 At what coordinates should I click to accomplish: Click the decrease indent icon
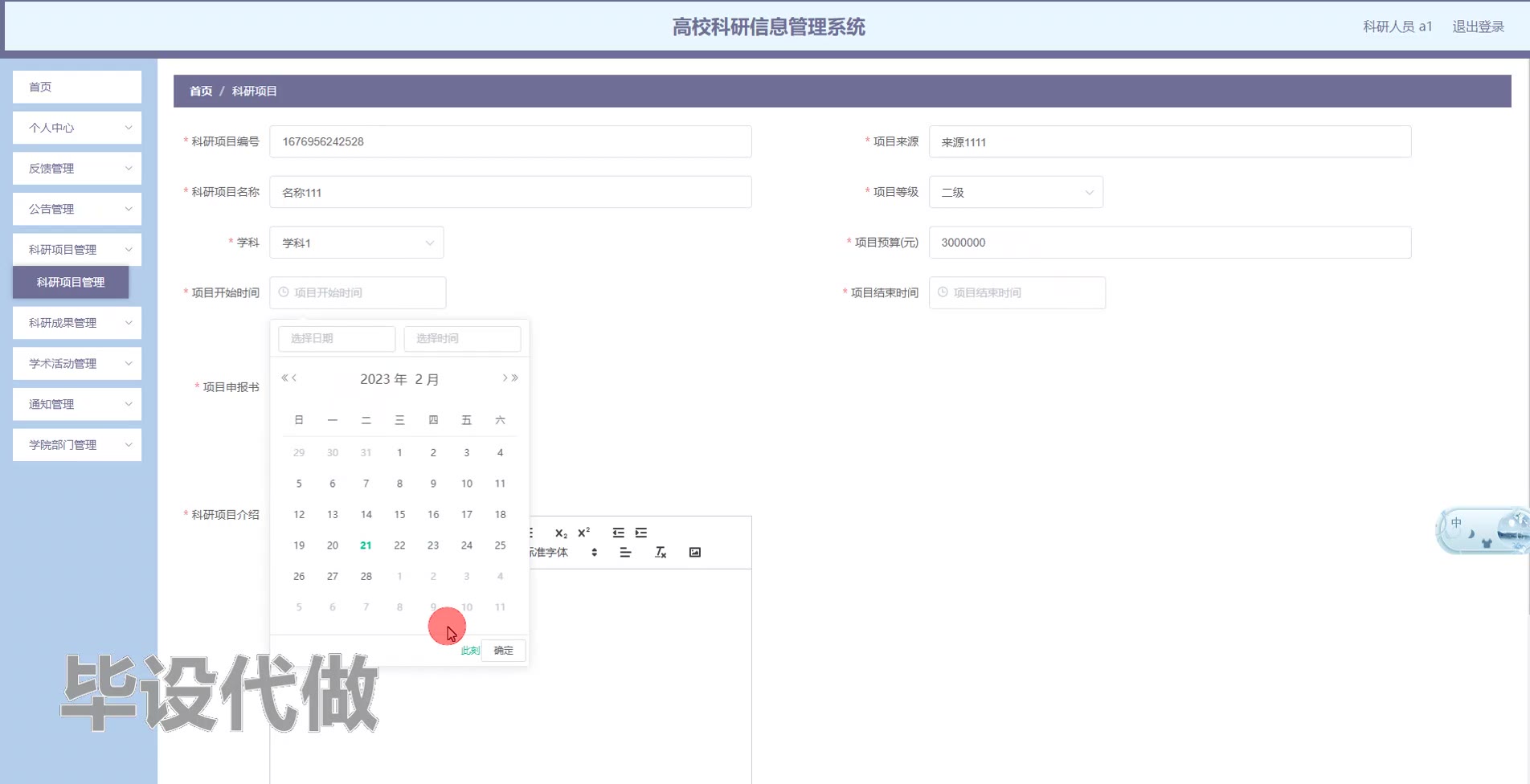pos(618,533)
